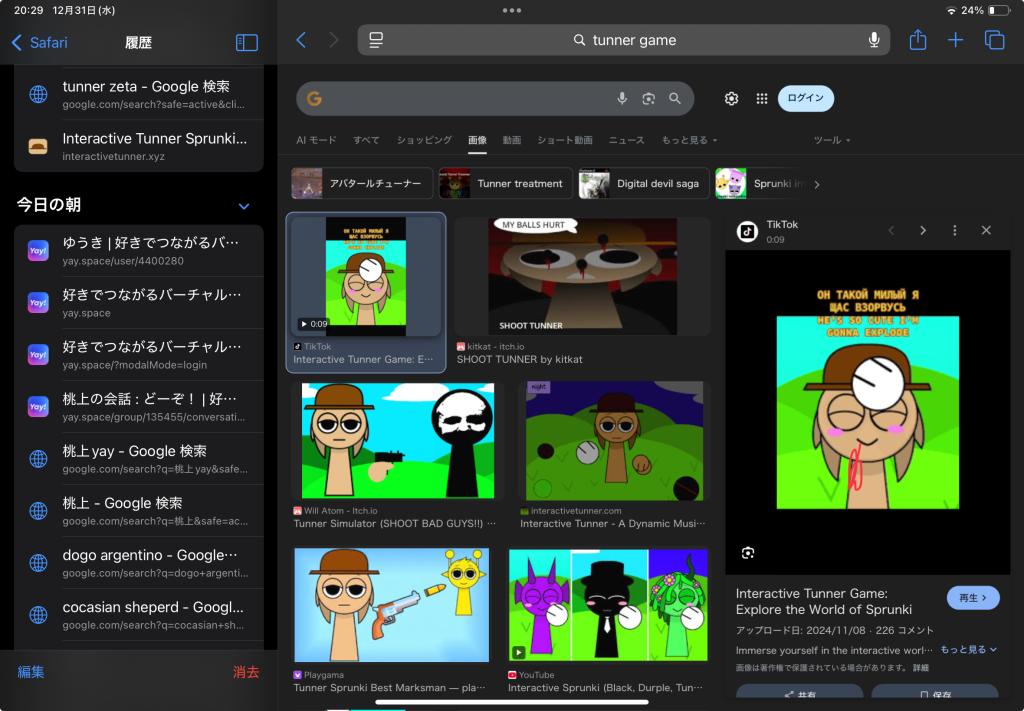Open the Google apps grid icon

click(762, 98)
